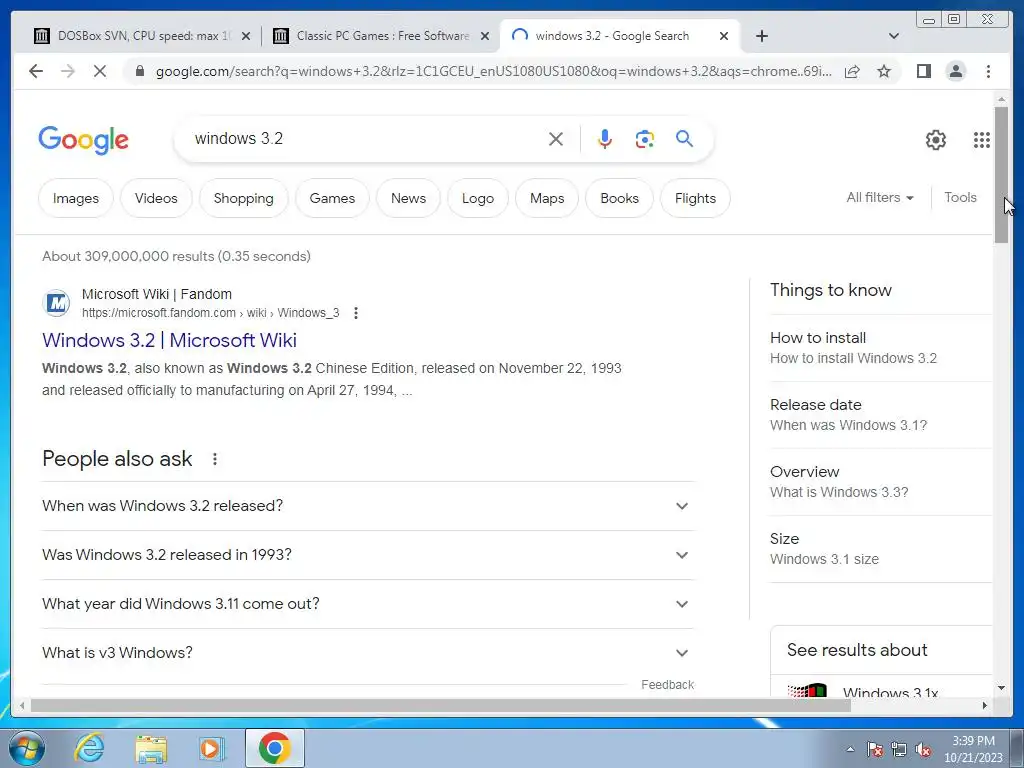Go back with the browser back arrow

pyautogui.click(x=36, y=71)
